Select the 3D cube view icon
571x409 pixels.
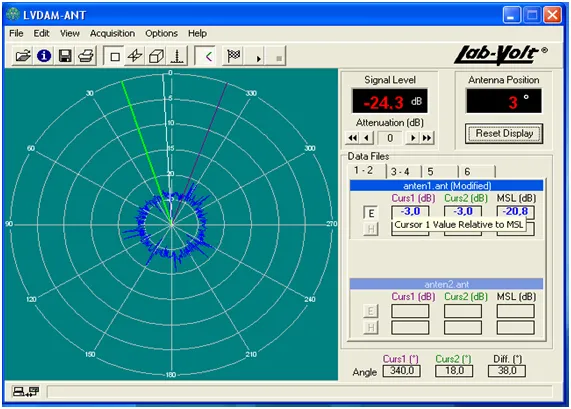(157, 56)
